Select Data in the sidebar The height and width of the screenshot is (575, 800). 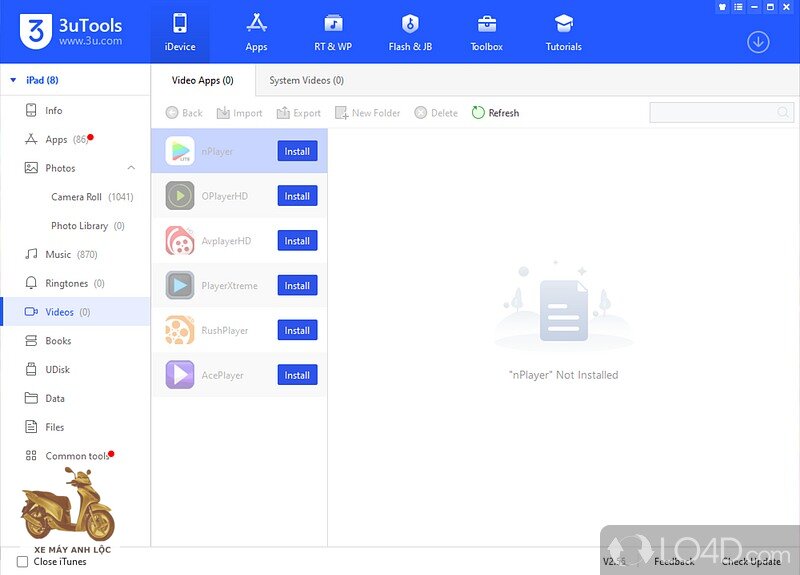pyautogui.click(x=76, y=398)
